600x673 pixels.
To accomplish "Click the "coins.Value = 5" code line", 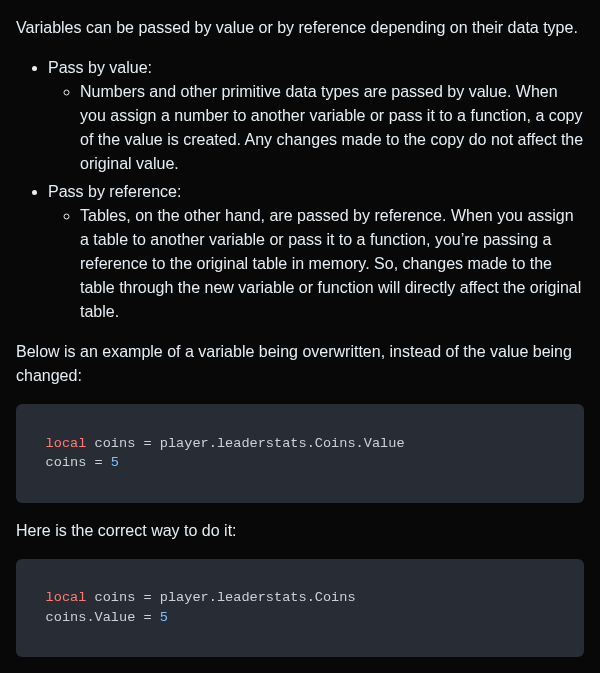I will [x=106, y=617].
